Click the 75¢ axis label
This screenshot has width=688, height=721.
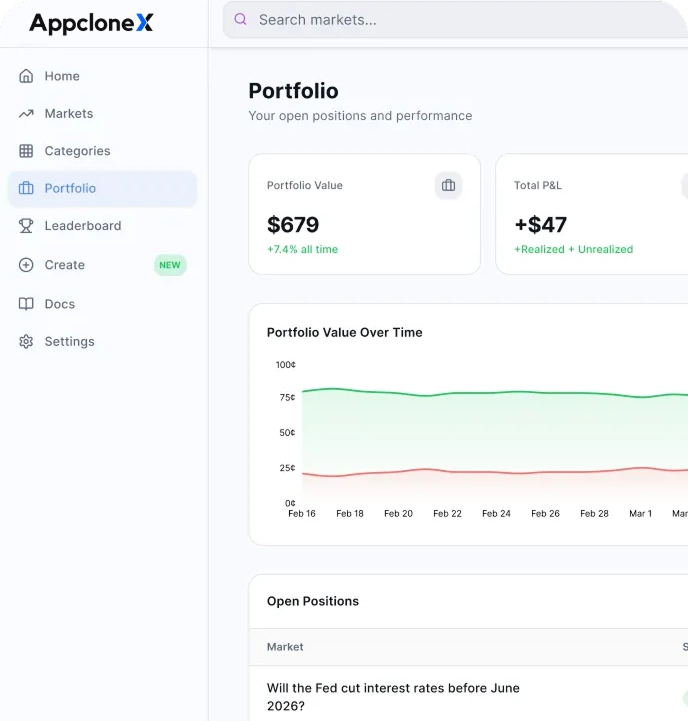(x=287, y=397)
